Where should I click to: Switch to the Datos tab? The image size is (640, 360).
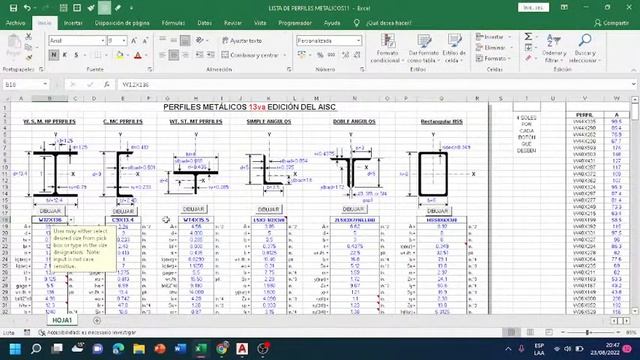coord(204,23)
